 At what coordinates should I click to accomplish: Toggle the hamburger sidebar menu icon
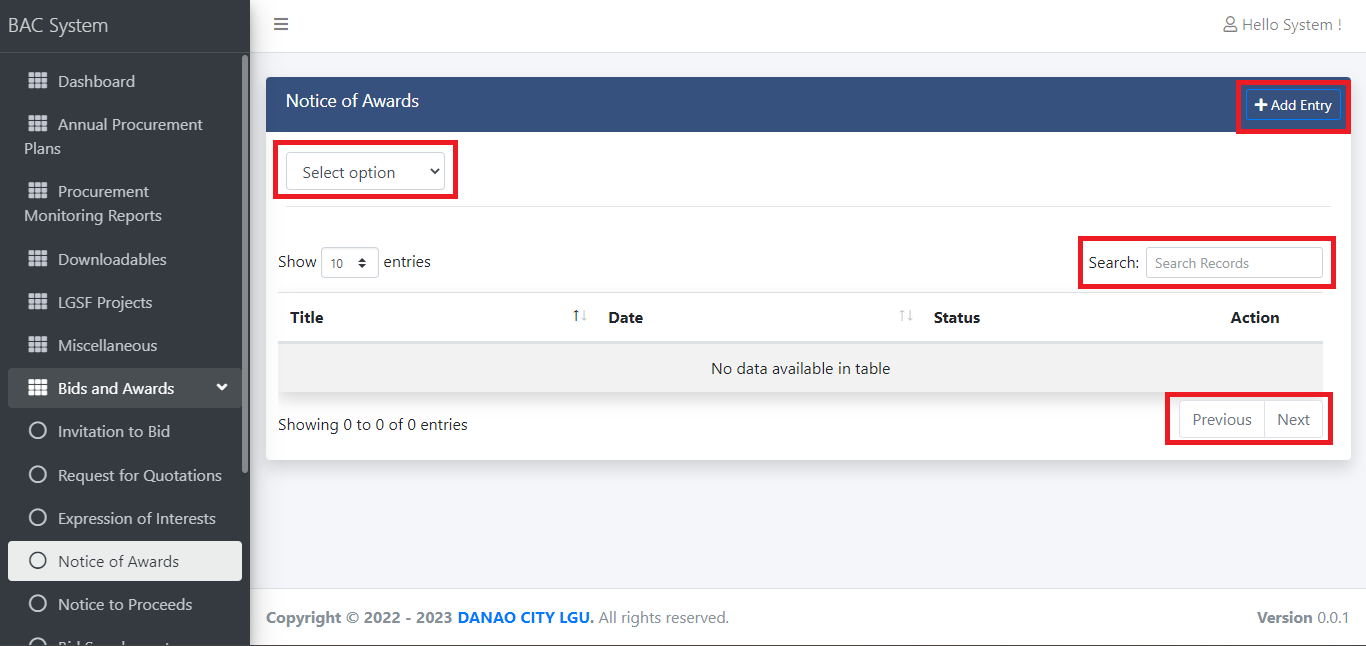[281, 24]
